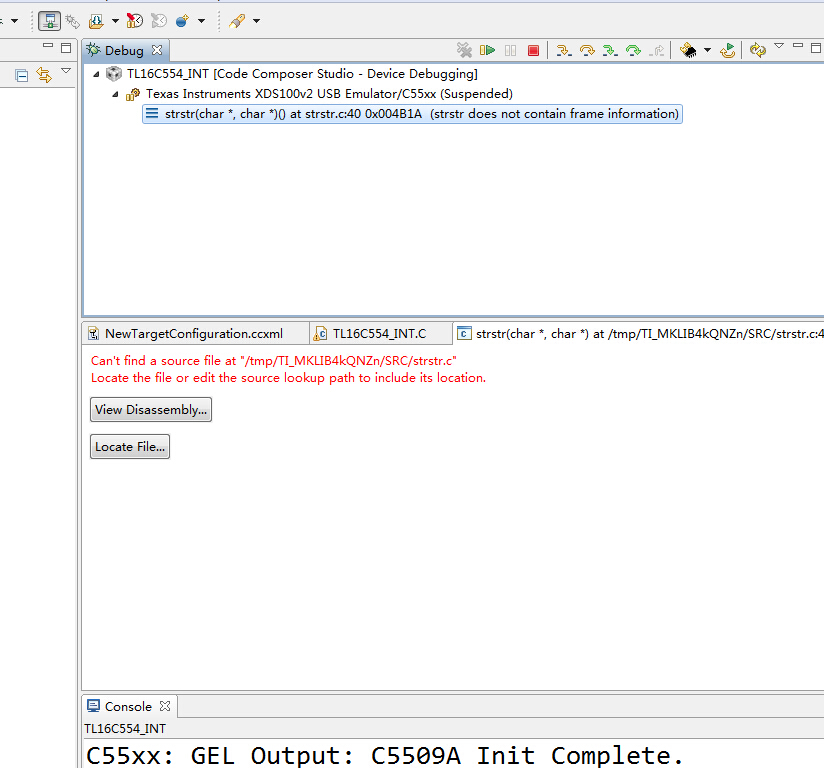Close the Console view tab

pos(165,706)
